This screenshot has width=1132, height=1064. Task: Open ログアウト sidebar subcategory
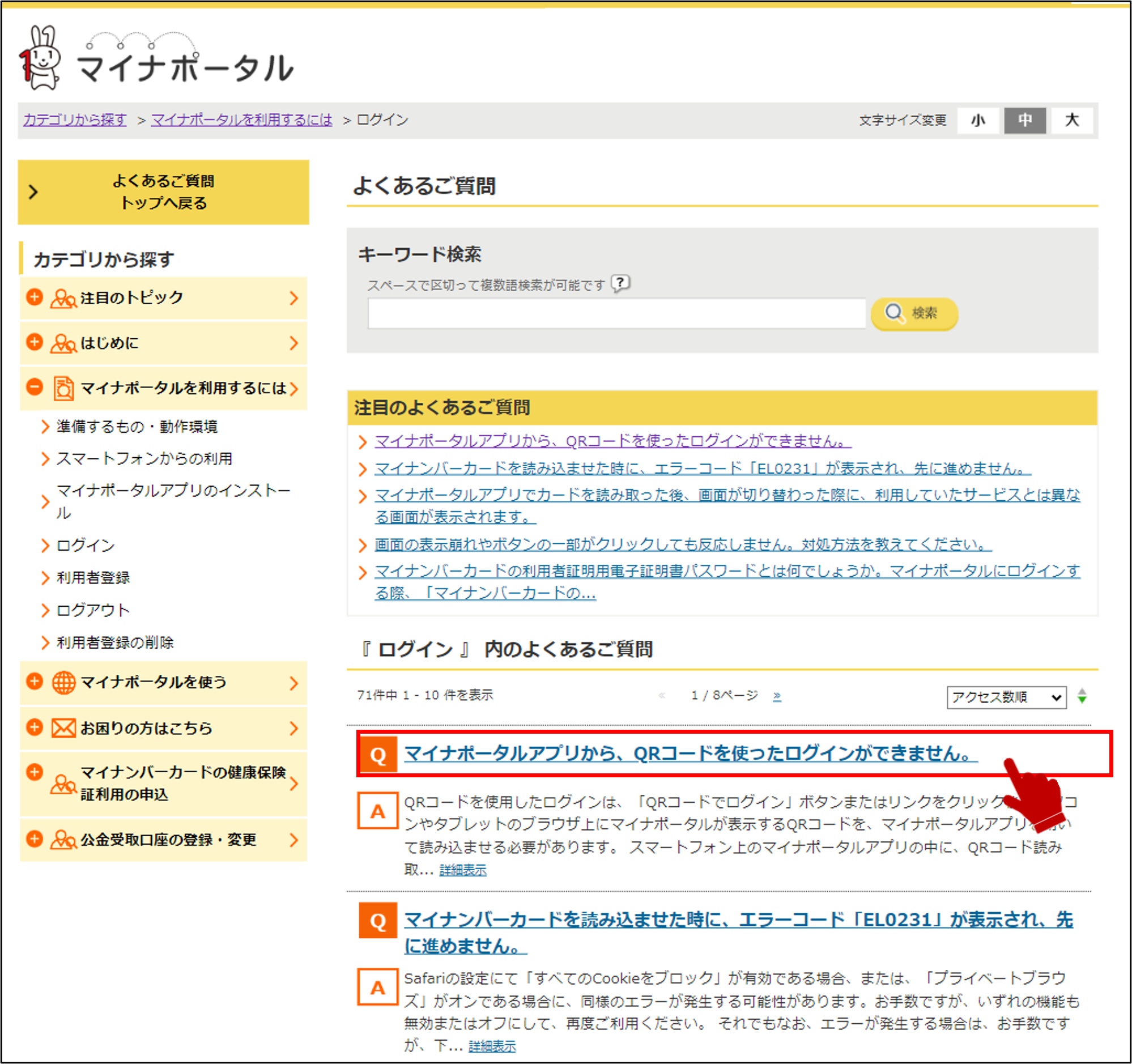click(93, 610)
